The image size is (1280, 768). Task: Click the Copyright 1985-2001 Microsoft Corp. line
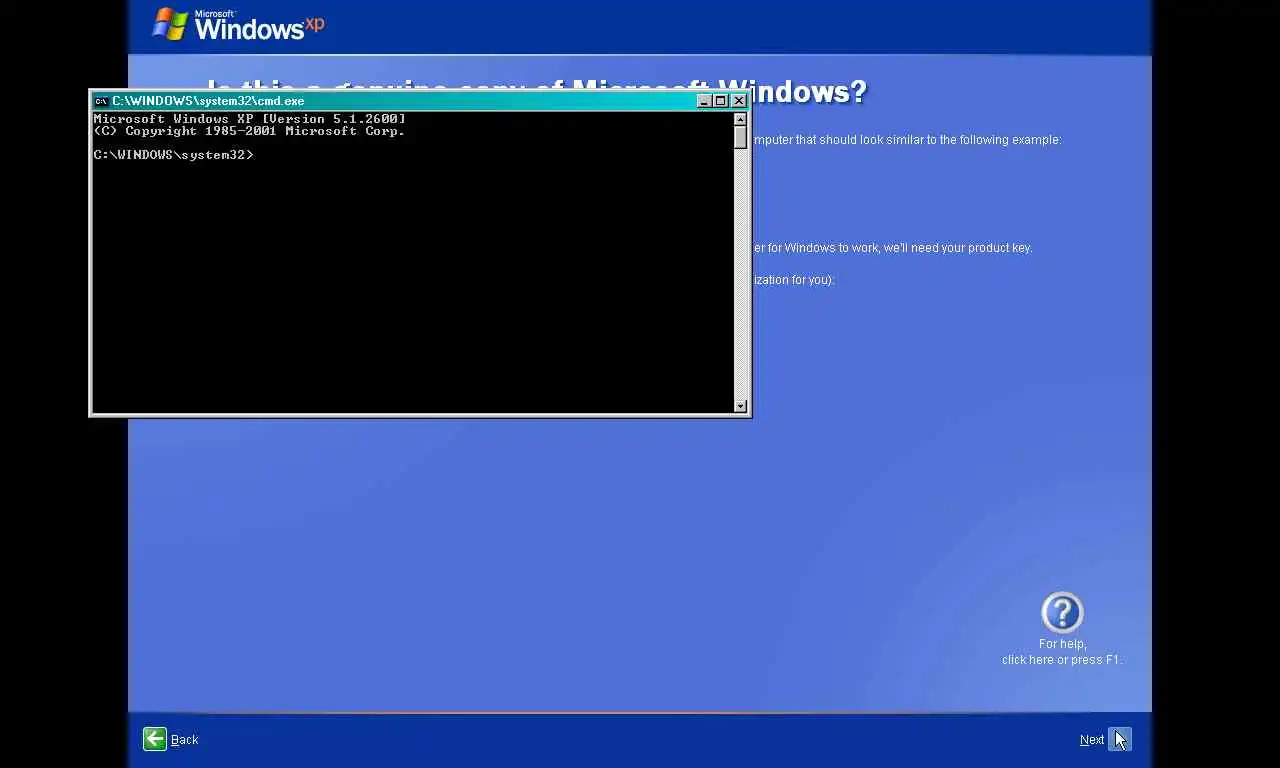pos(250,131)
